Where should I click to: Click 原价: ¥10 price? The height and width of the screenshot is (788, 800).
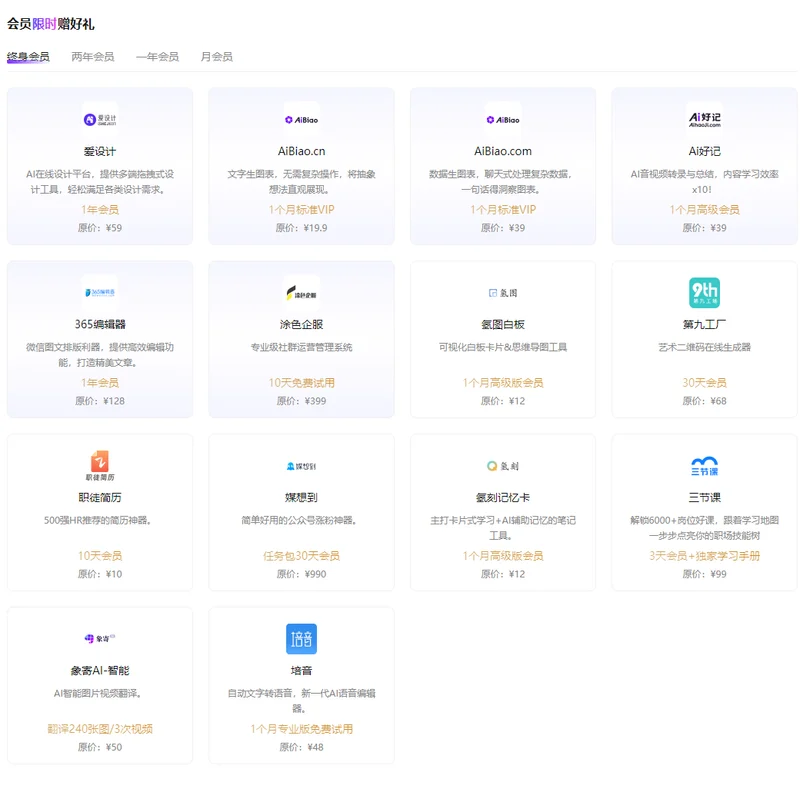tap(99, 574)
